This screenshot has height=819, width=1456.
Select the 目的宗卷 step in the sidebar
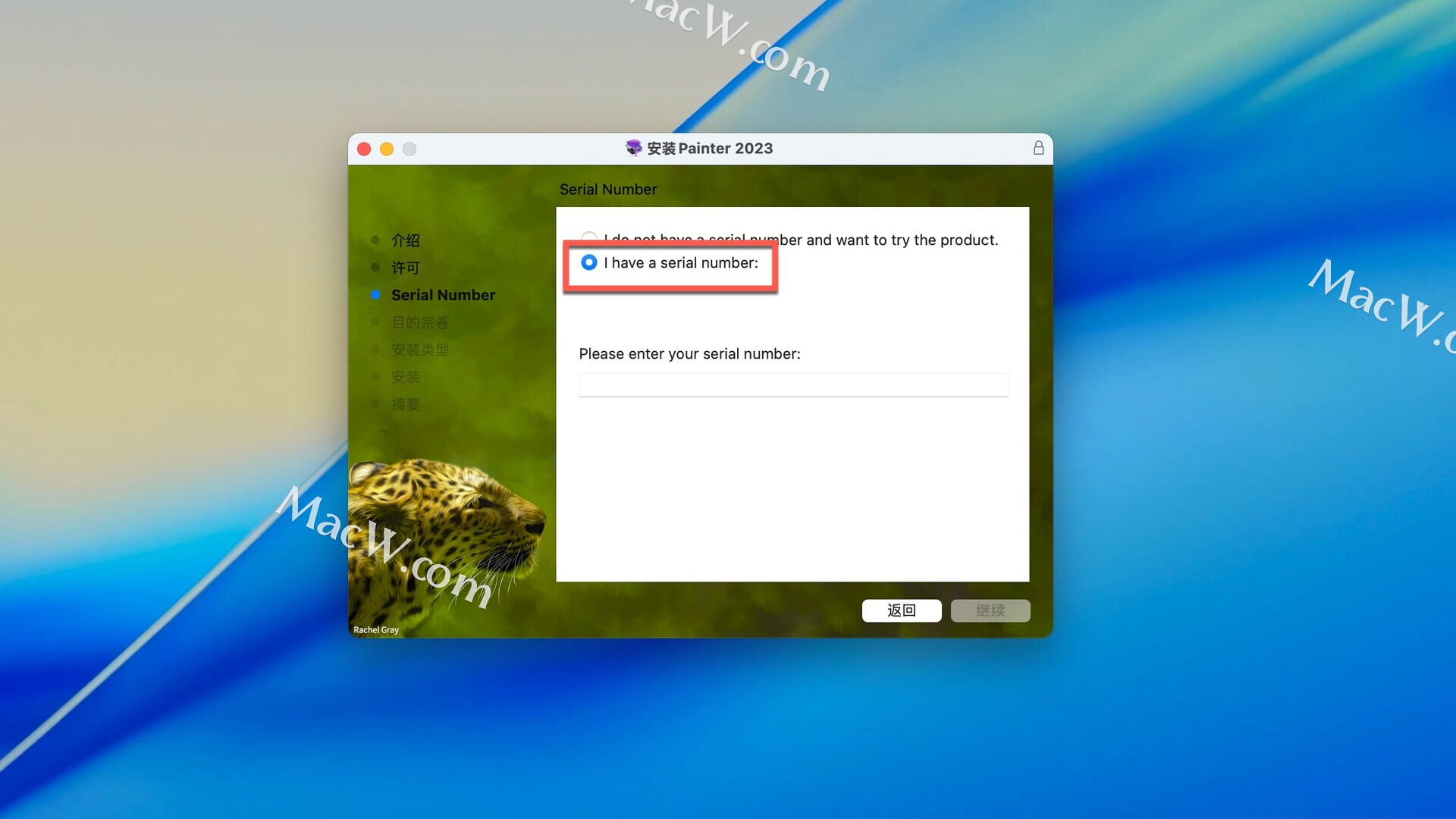420,322
